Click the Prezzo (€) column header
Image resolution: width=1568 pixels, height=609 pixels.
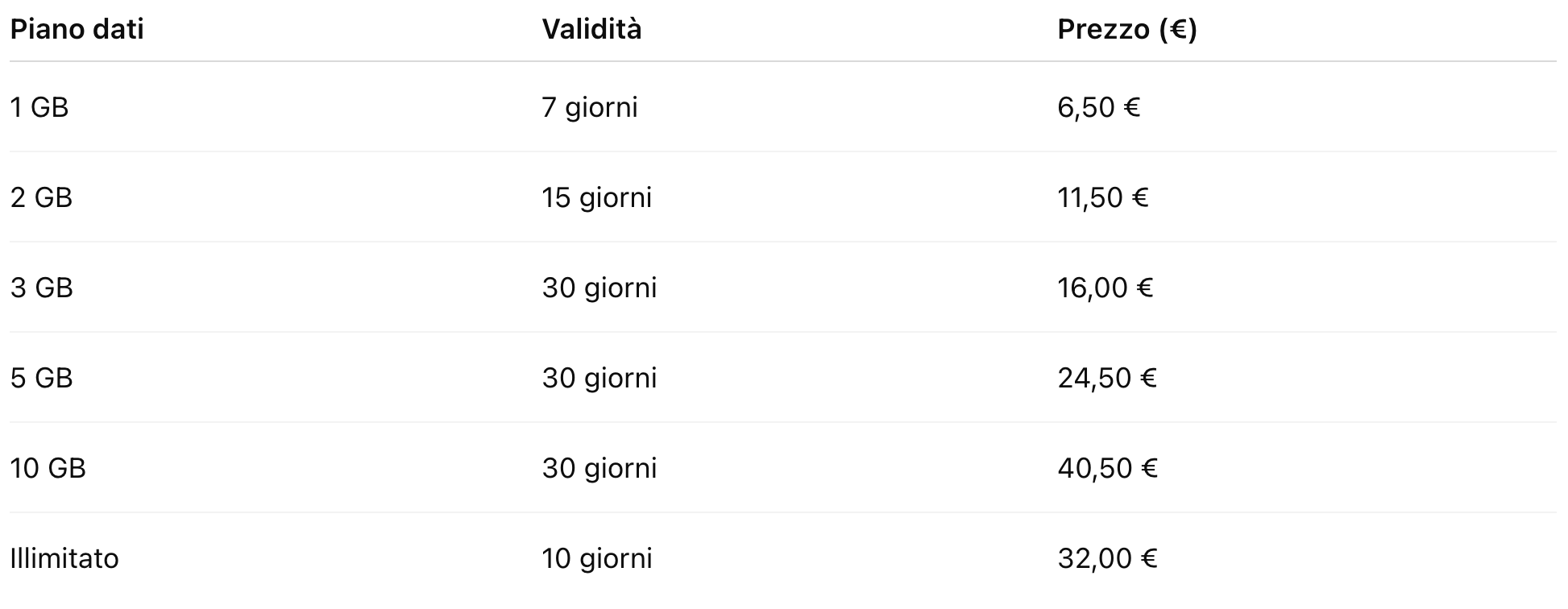1126,30
